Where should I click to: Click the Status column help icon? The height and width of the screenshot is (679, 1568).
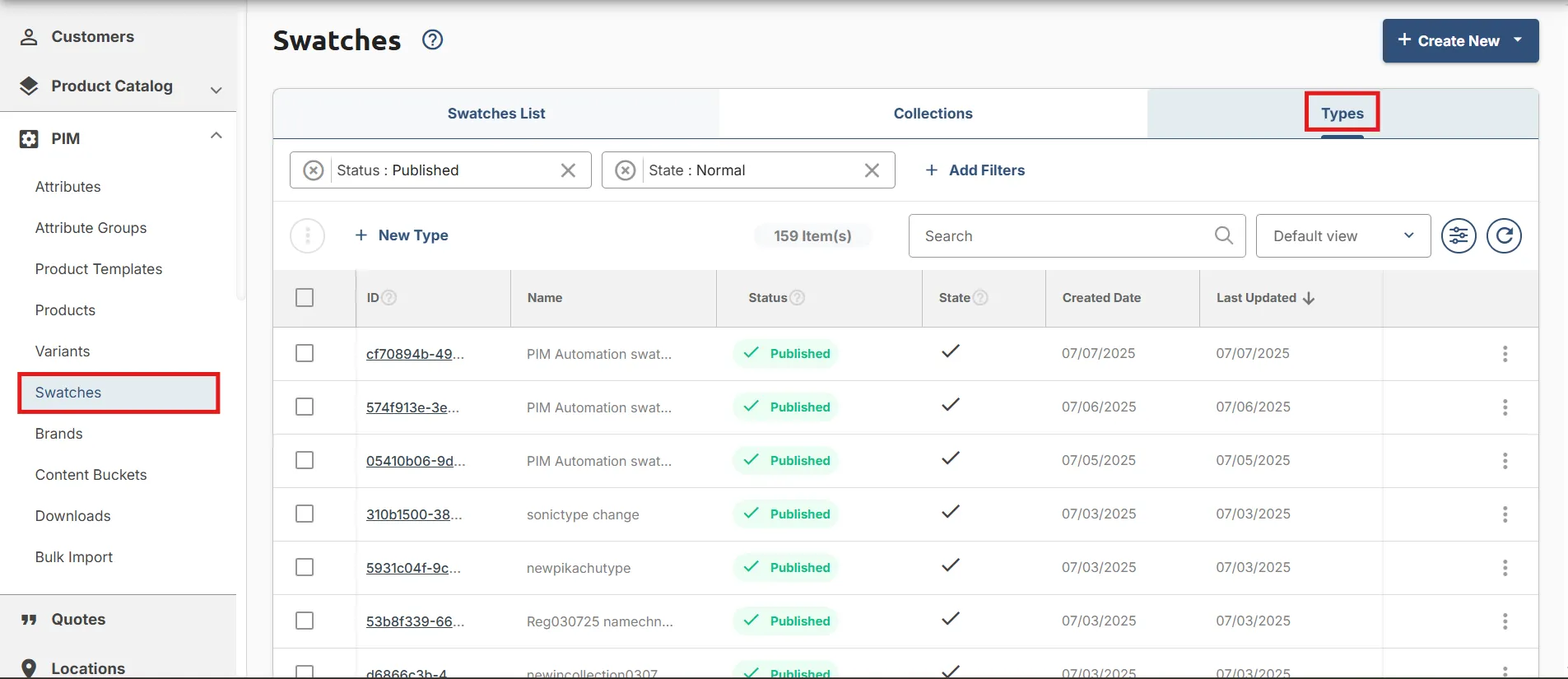tap(798, 298)
